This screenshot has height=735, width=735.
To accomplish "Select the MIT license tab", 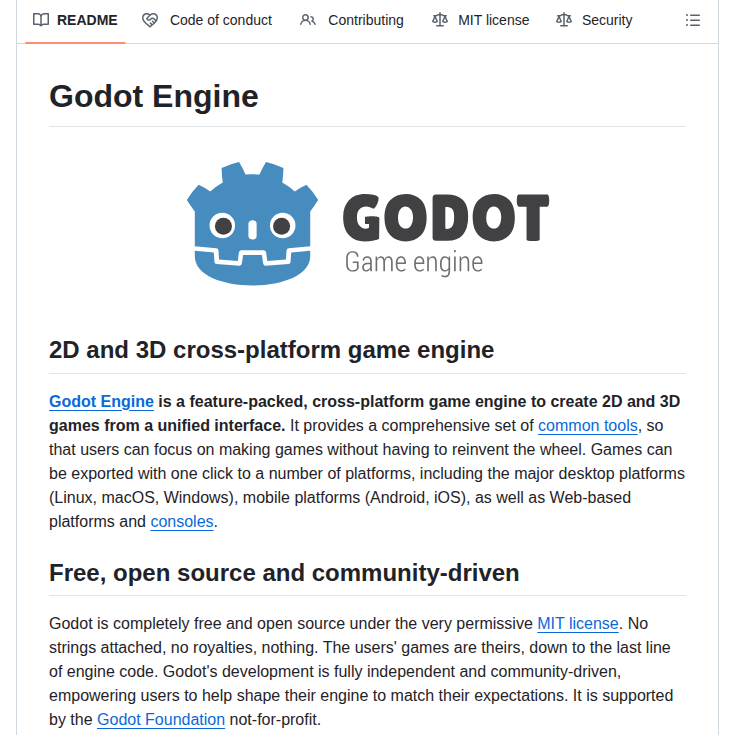I will pyautogui.click(x=480, y=20).
